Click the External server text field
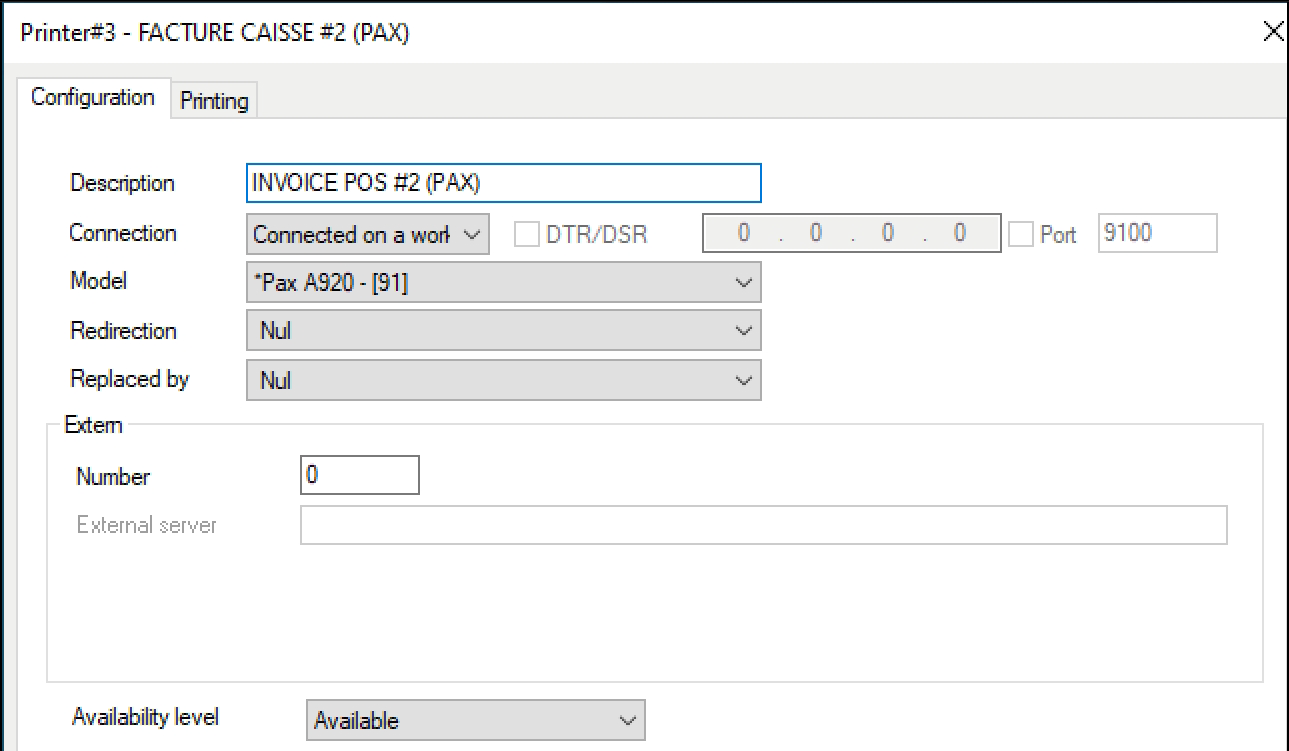 coord(763,525)
